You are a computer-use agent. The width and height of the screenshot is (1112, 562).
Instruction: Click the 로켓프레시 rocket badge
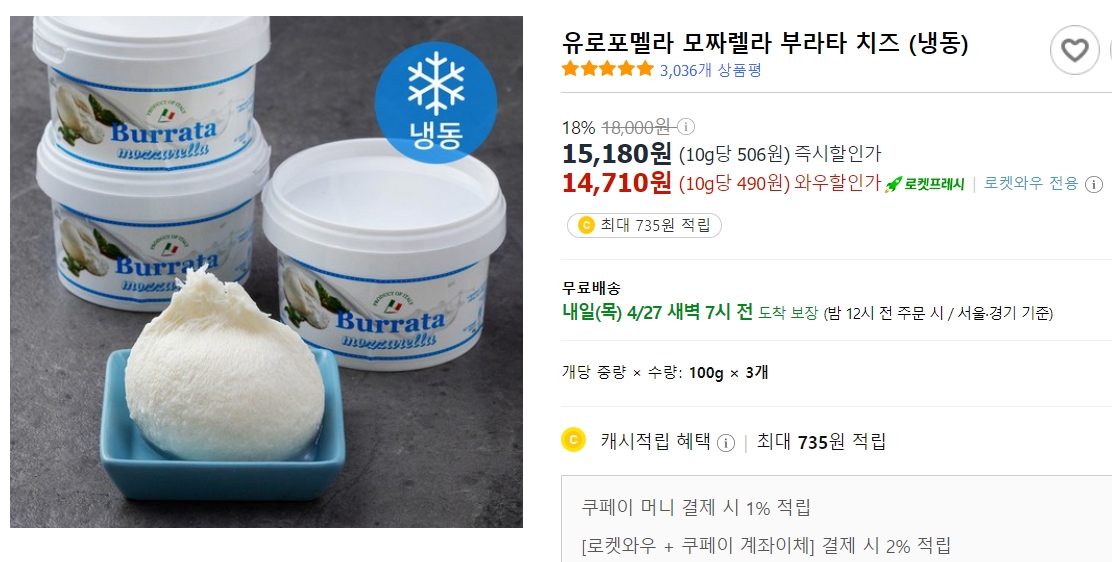(x=925, y=184)
